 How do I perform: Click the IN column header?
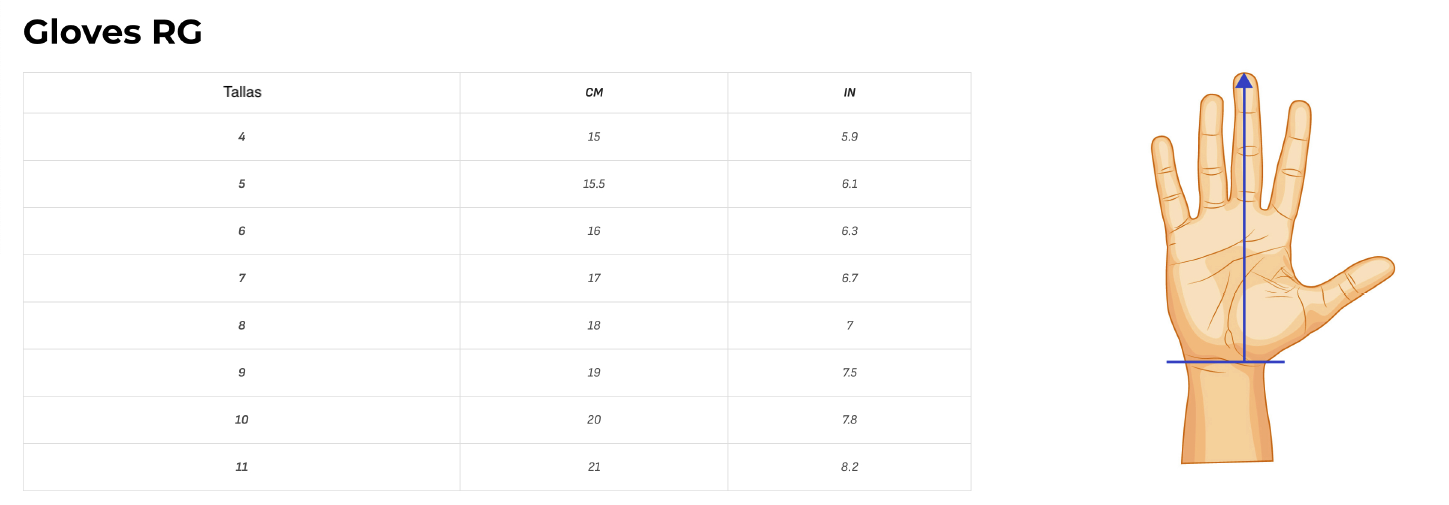click(849, 92)
